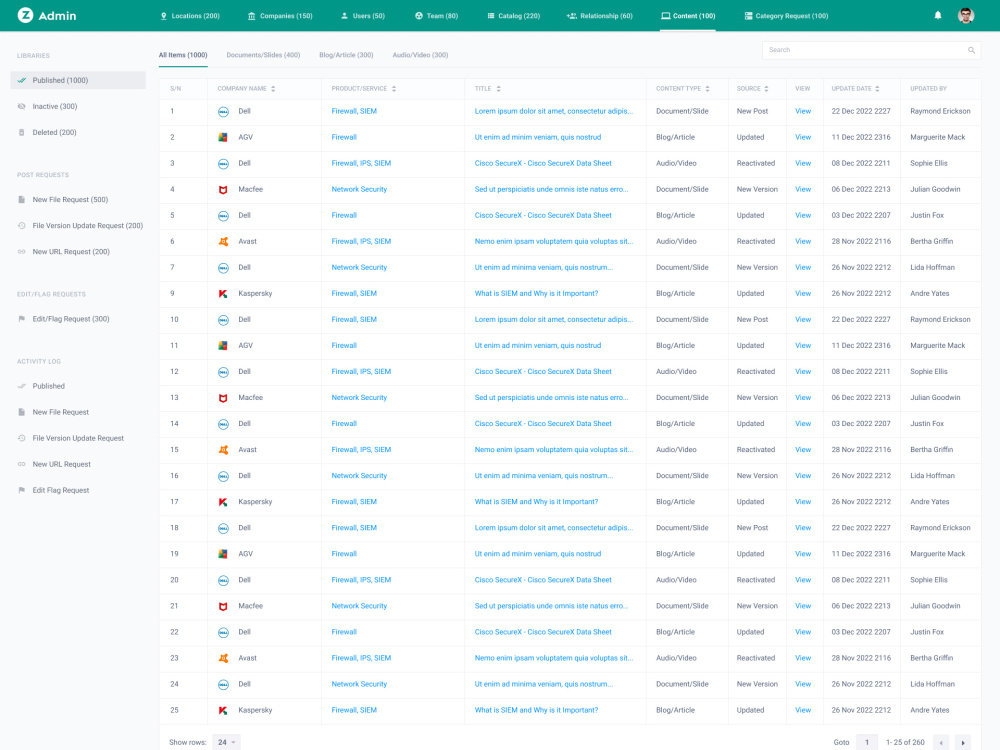Open activity log New File Request

(x=61, y=412)
